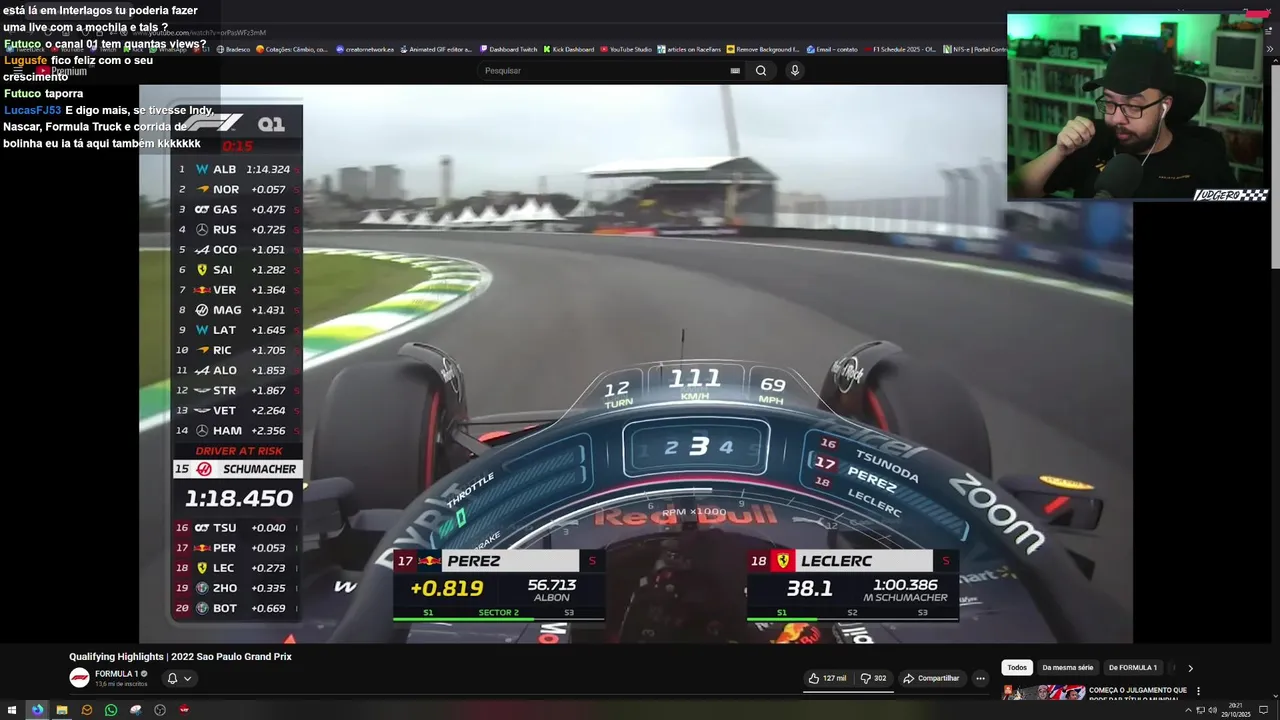Open the YouTube Studio bookmark
This screenshot has height=720, width=1280.
pos(626,49)
